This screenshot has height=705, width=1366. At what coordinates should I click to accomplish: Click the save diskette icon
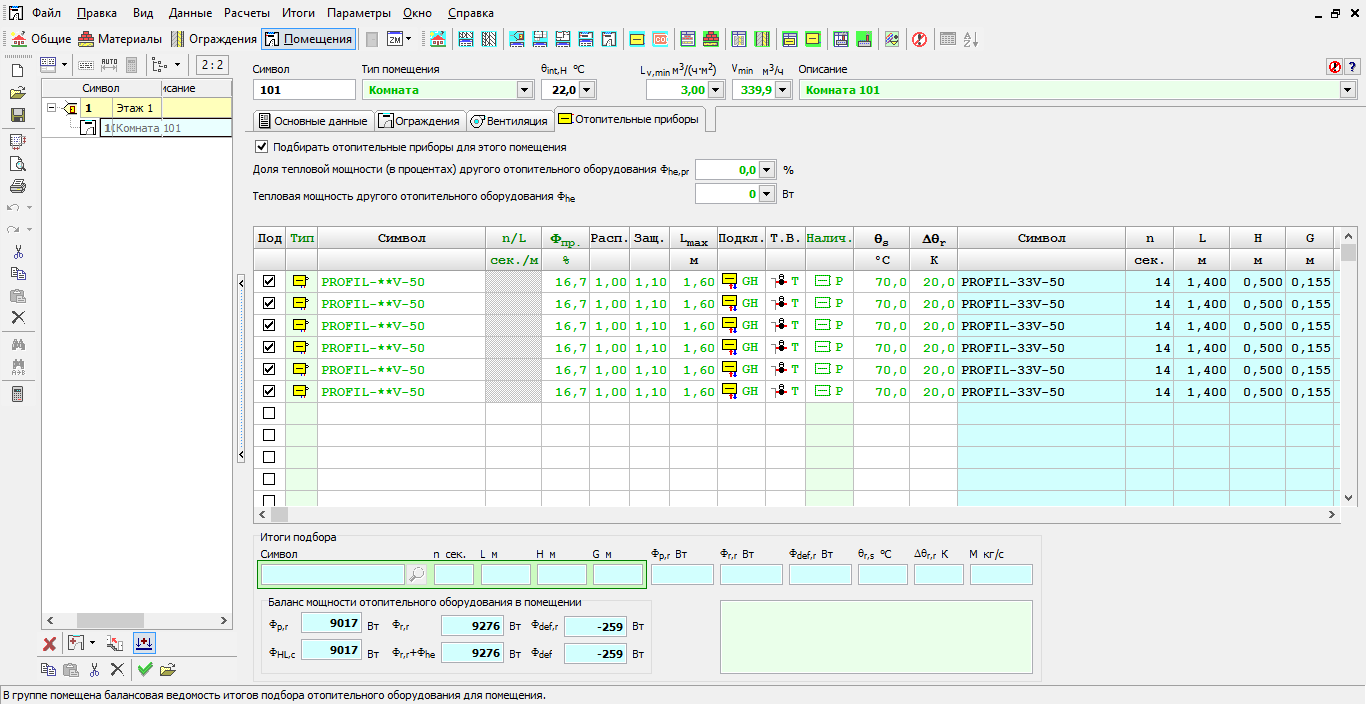tap(17, 115)
